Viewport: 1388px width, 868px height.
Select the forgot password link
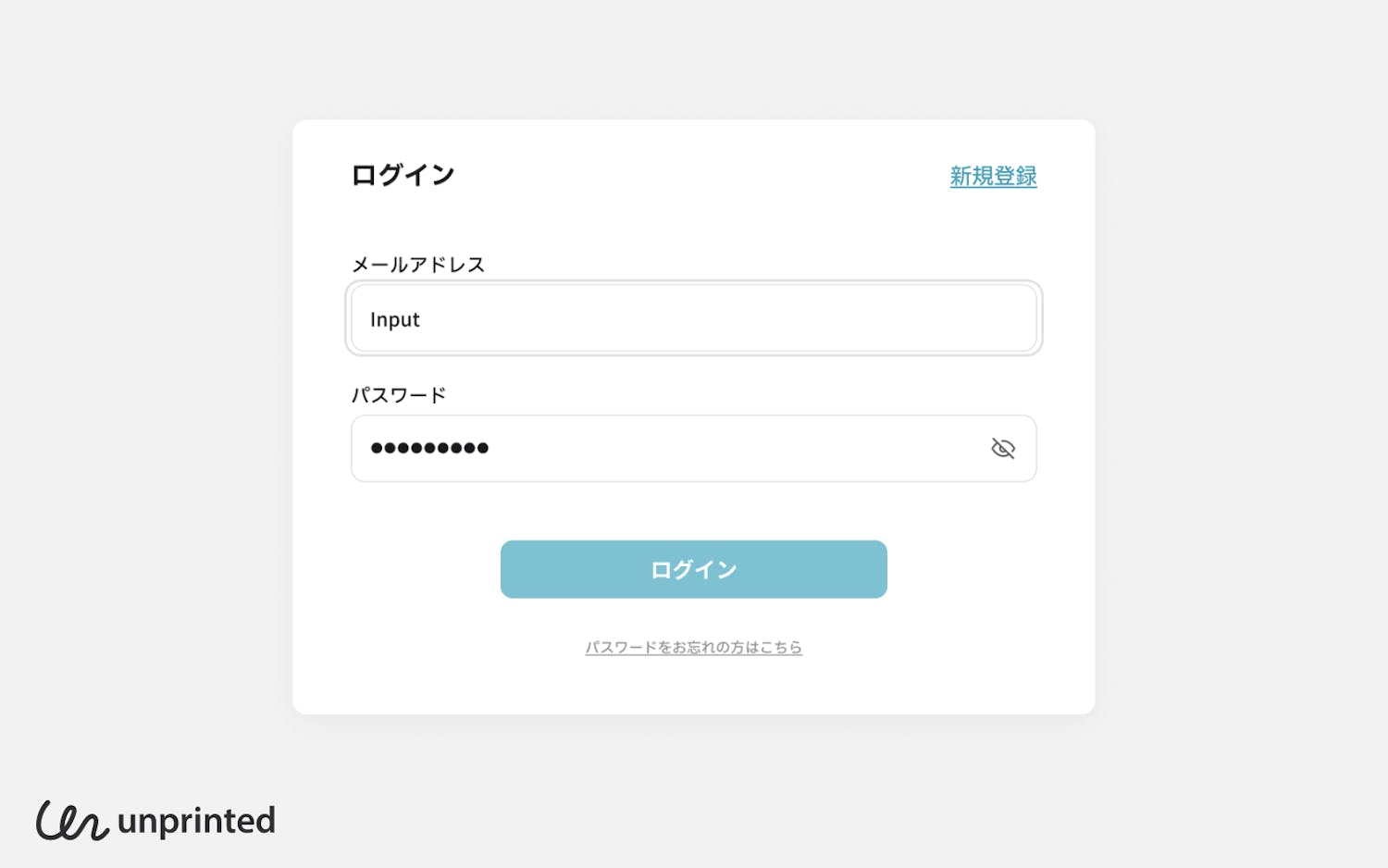[693, 648]
